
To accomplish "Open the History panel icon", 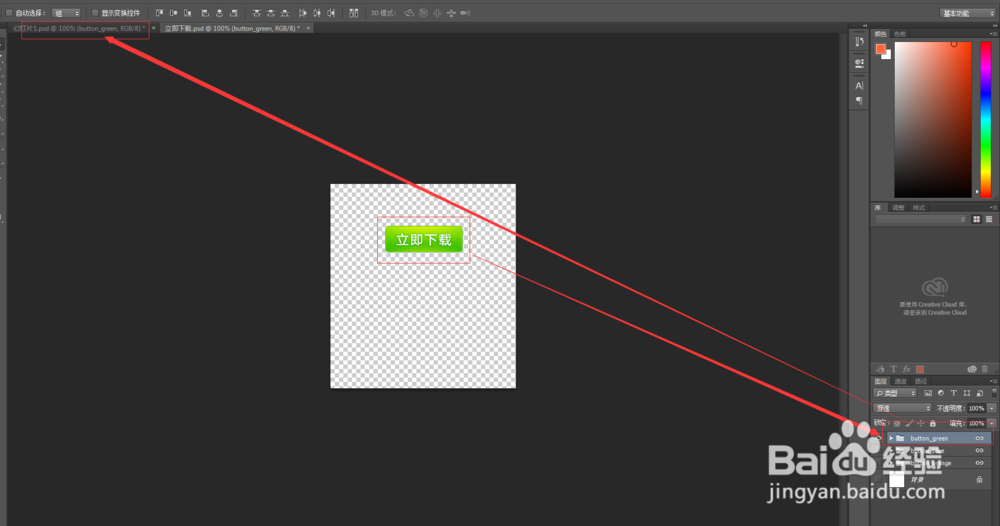I will click(859, 41).
